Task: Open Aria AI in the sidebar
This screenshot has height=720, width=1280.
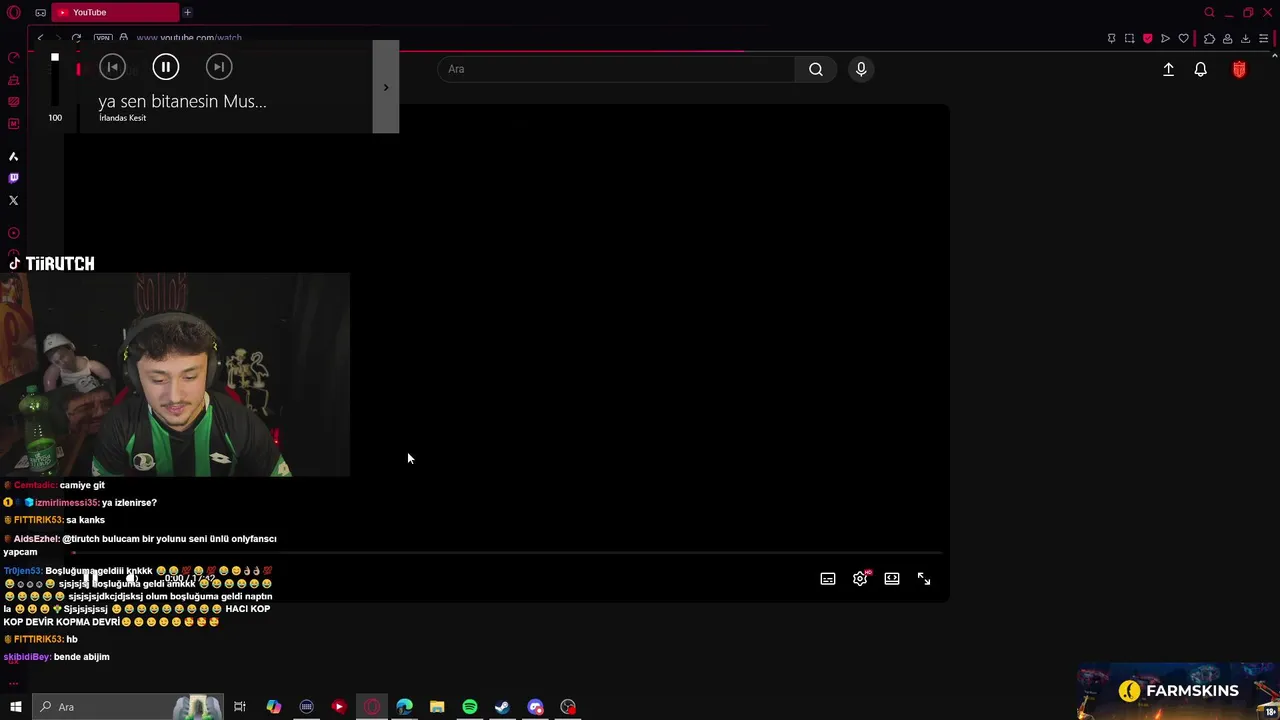Action: point(13,156)
